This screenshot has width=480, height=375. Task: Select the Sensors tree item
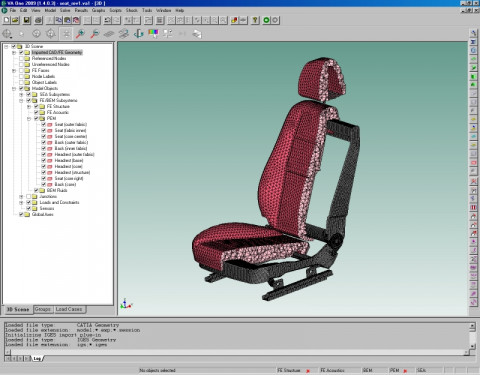(47, 208)
